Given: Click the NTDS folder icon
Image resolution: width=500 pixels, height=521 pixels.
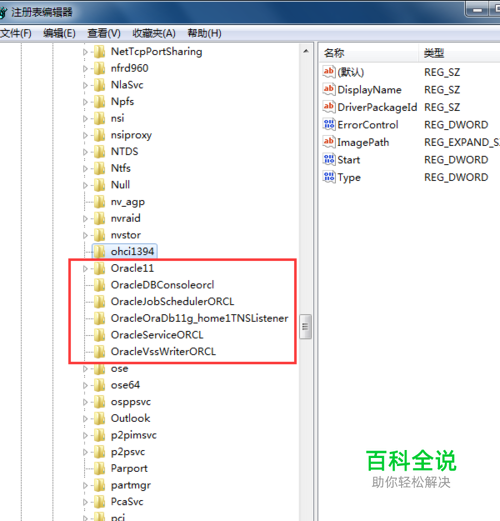Looking at the screenshot, I should point(99,152).
